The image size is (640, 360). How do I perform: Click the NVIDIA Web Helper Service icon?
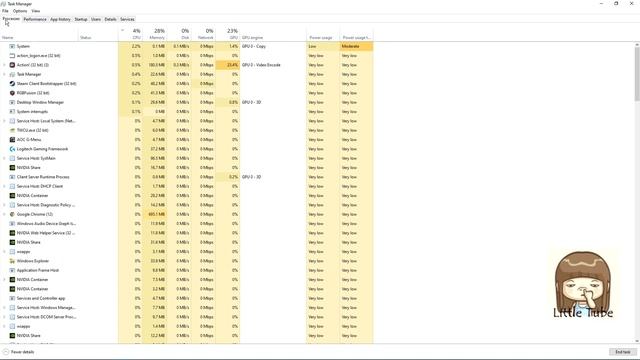[x=12, y=233]
